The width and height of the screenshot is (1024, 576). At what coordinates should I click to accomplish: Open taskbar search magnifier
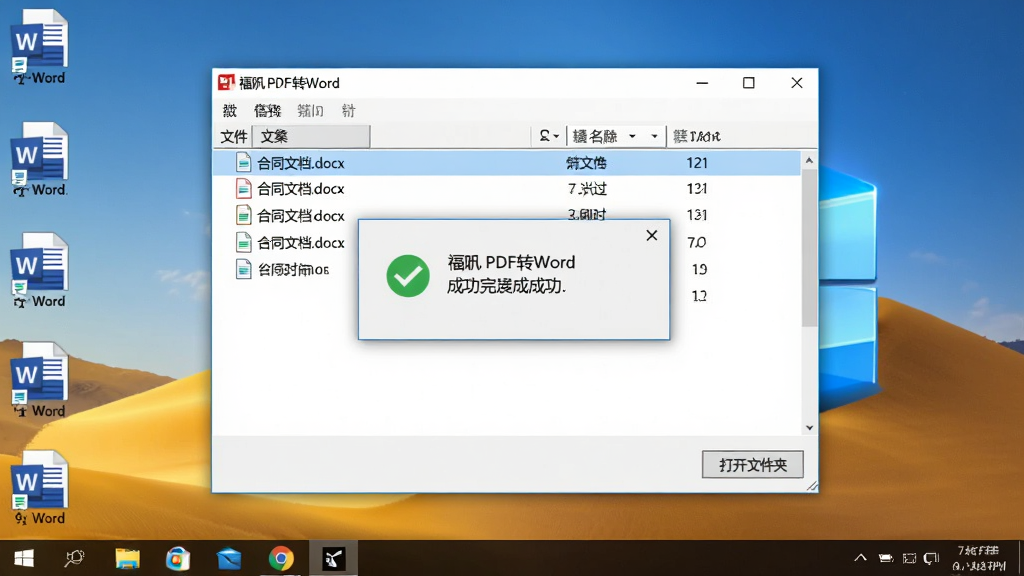[74, 558]
